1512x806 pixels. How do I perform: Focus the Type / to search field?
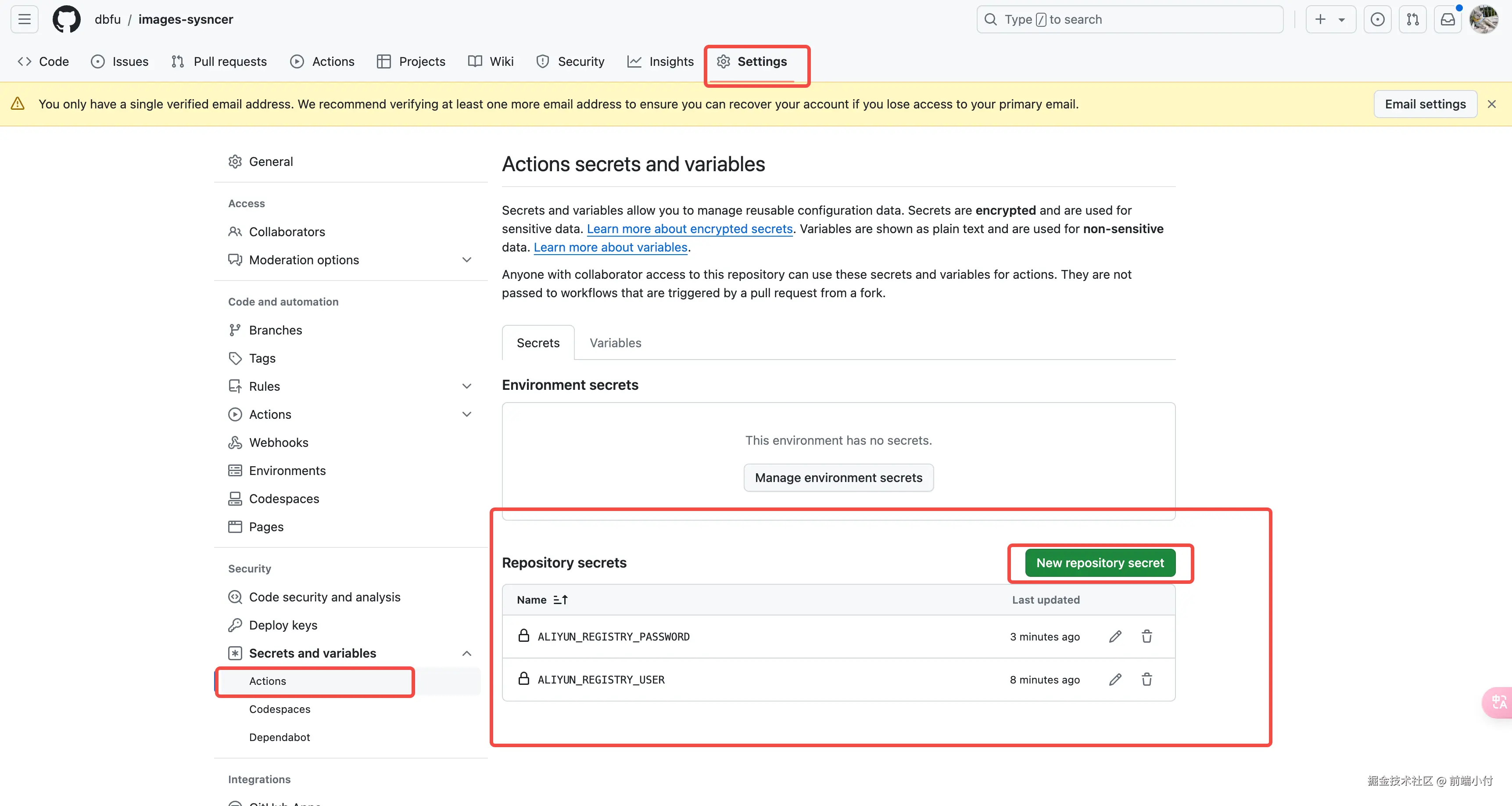pos(1129,19)
